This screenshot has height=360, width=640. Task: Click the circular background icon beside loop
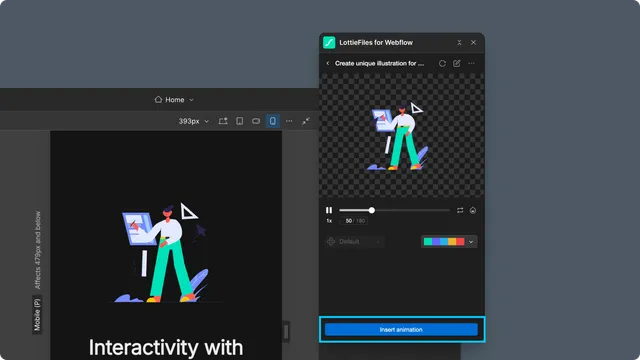(x=473, y=210)
